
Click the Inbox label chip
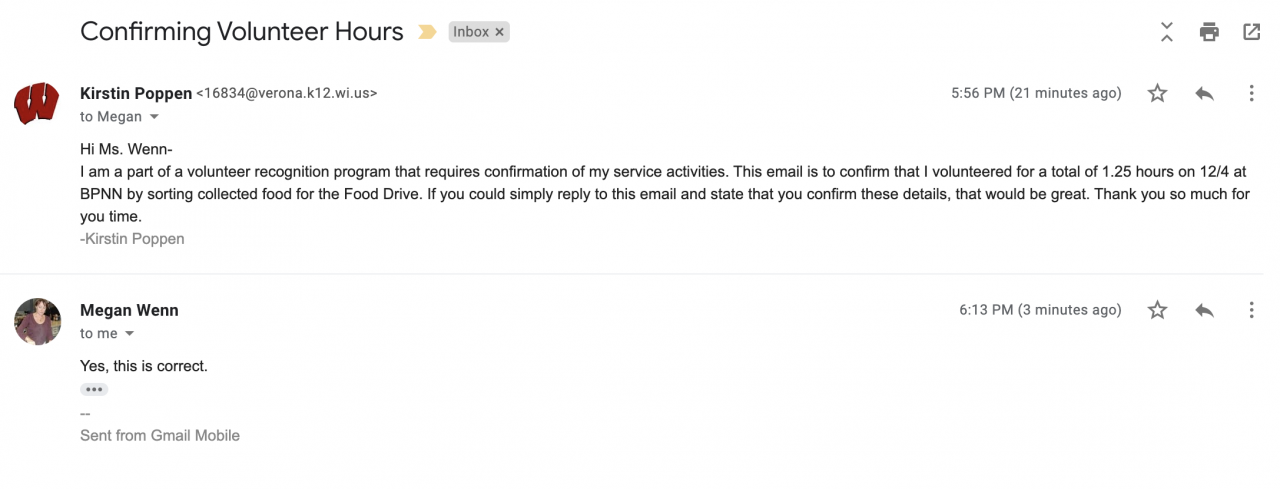(x=470, y=32)
